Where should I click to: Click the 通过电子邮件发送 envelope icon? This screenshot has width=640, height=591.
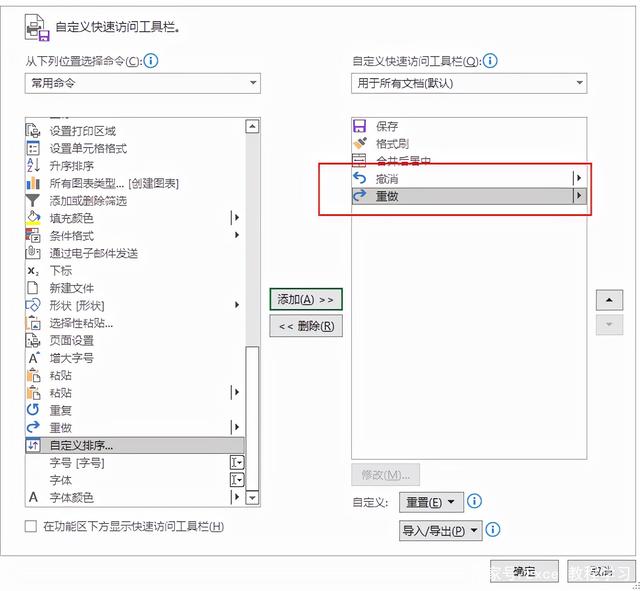[33, 253]
